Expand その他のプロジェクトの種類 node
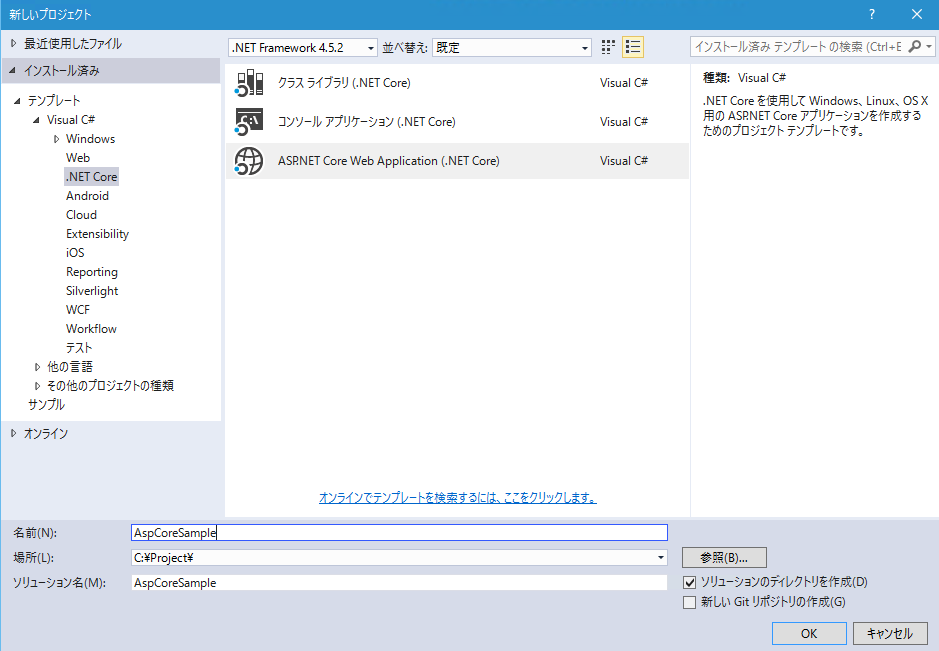The height and width of the screenshot is (651, 939). click(37, 386)
